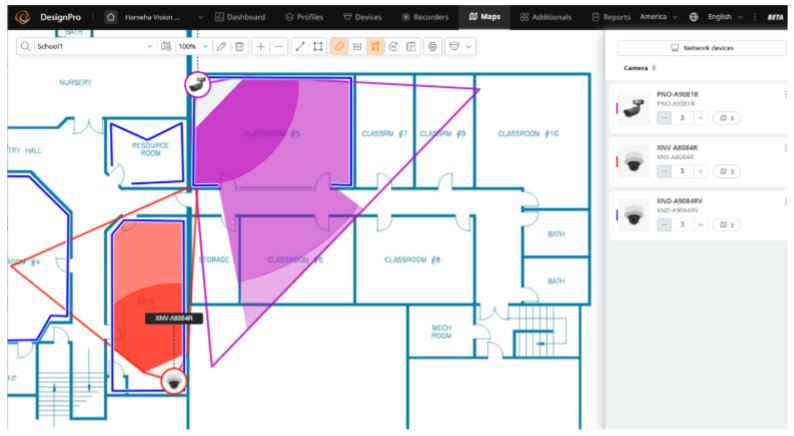This screenshot has height=436, width=794.
Task: Switch to the Dashboard tab
Action: pos(240,17)
